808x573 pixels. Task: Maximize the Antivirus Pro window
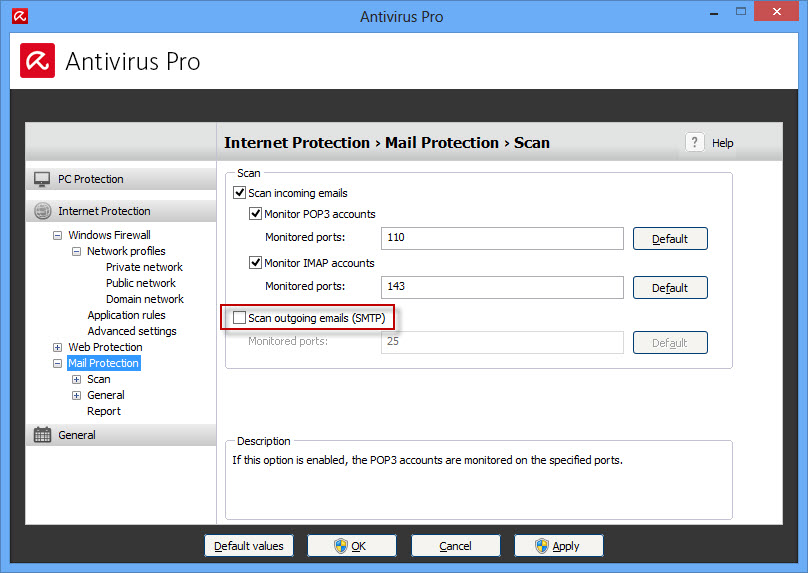coord(740,11)
